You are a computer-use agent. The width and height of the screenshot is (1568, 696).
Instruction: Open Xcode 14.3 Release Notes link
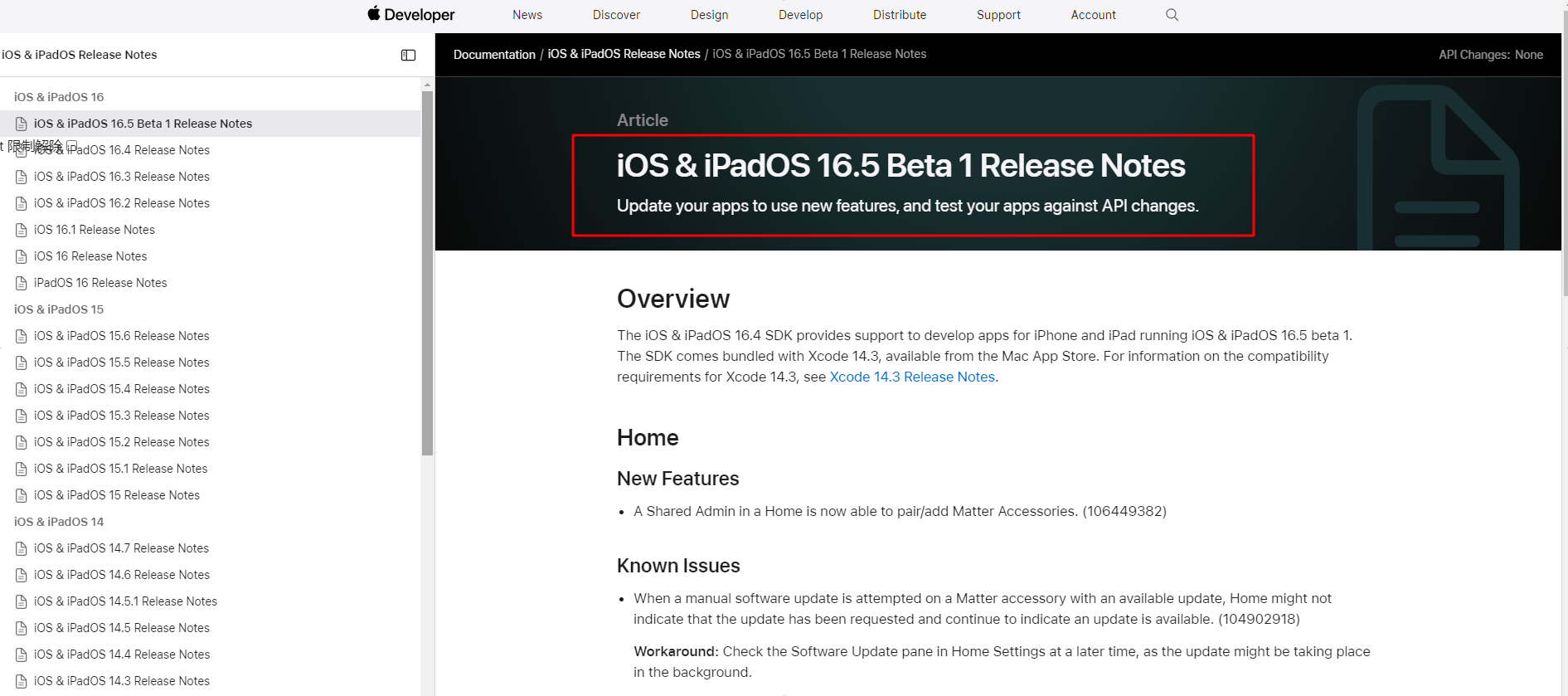(x=912, y=377)
